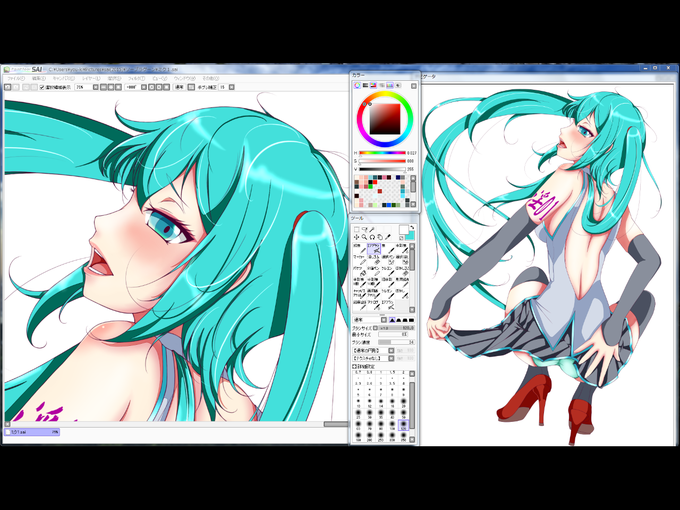Click the transparent color toggle under foreground swatch
This screenshot has height=510, width=680.
(401, 238)
